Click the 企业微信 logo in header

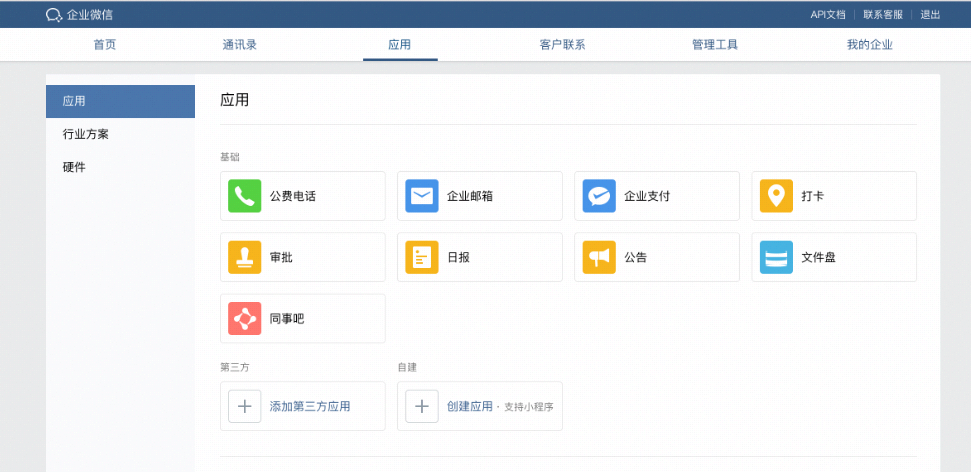pyautogui.click(x=79, y=14)
